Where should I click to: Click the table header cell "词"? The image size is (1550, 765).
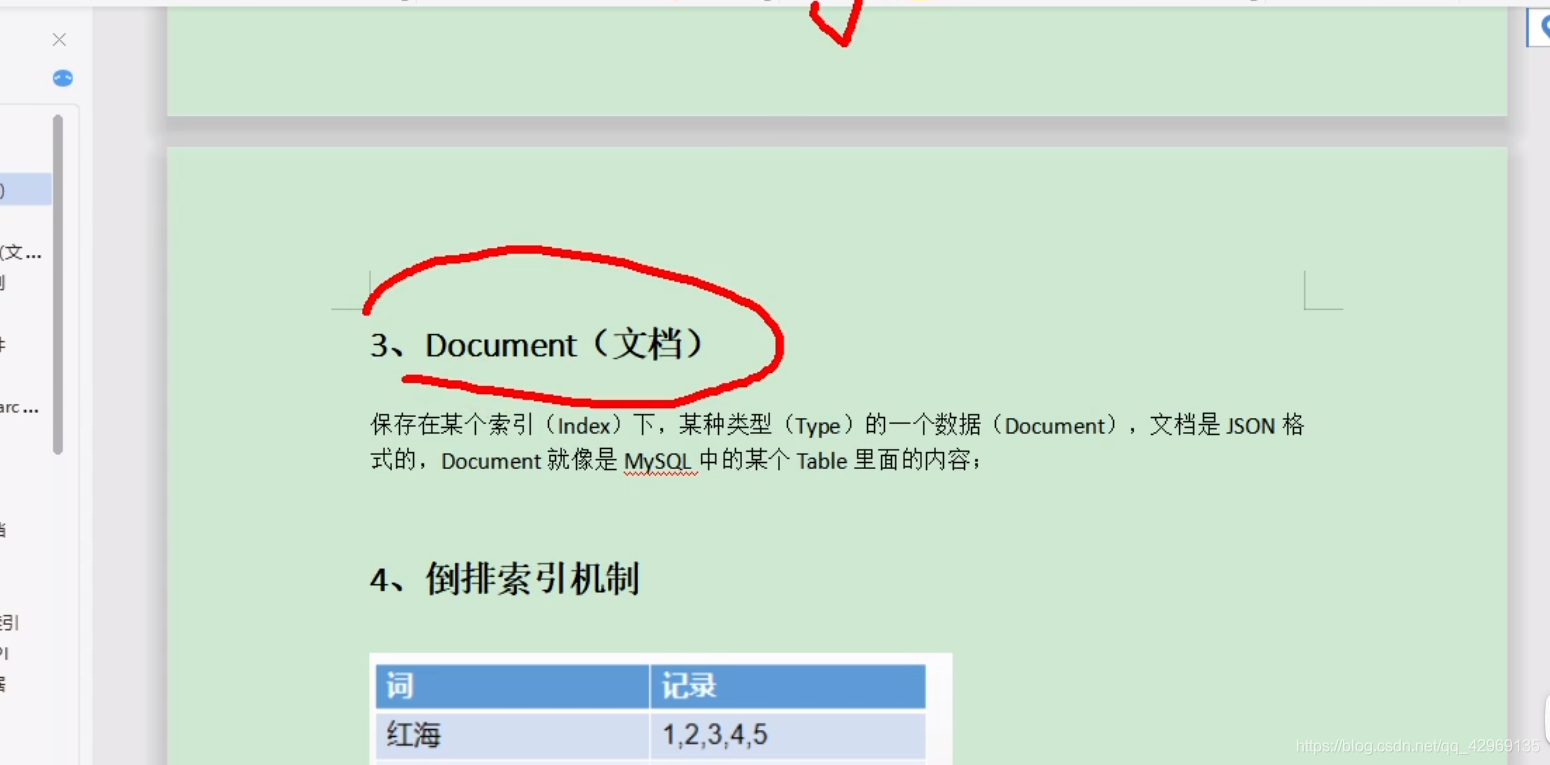tap(512, 686)
